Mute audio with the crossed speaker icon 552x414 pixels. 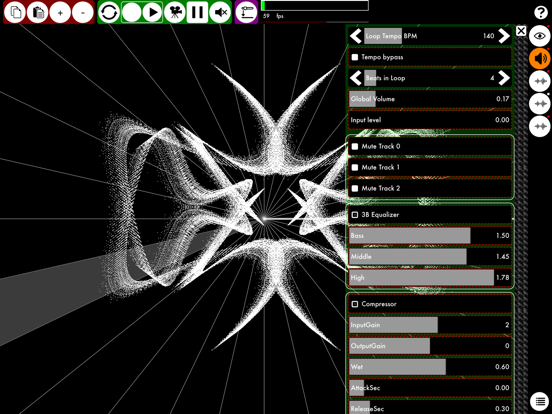(220, 12)
